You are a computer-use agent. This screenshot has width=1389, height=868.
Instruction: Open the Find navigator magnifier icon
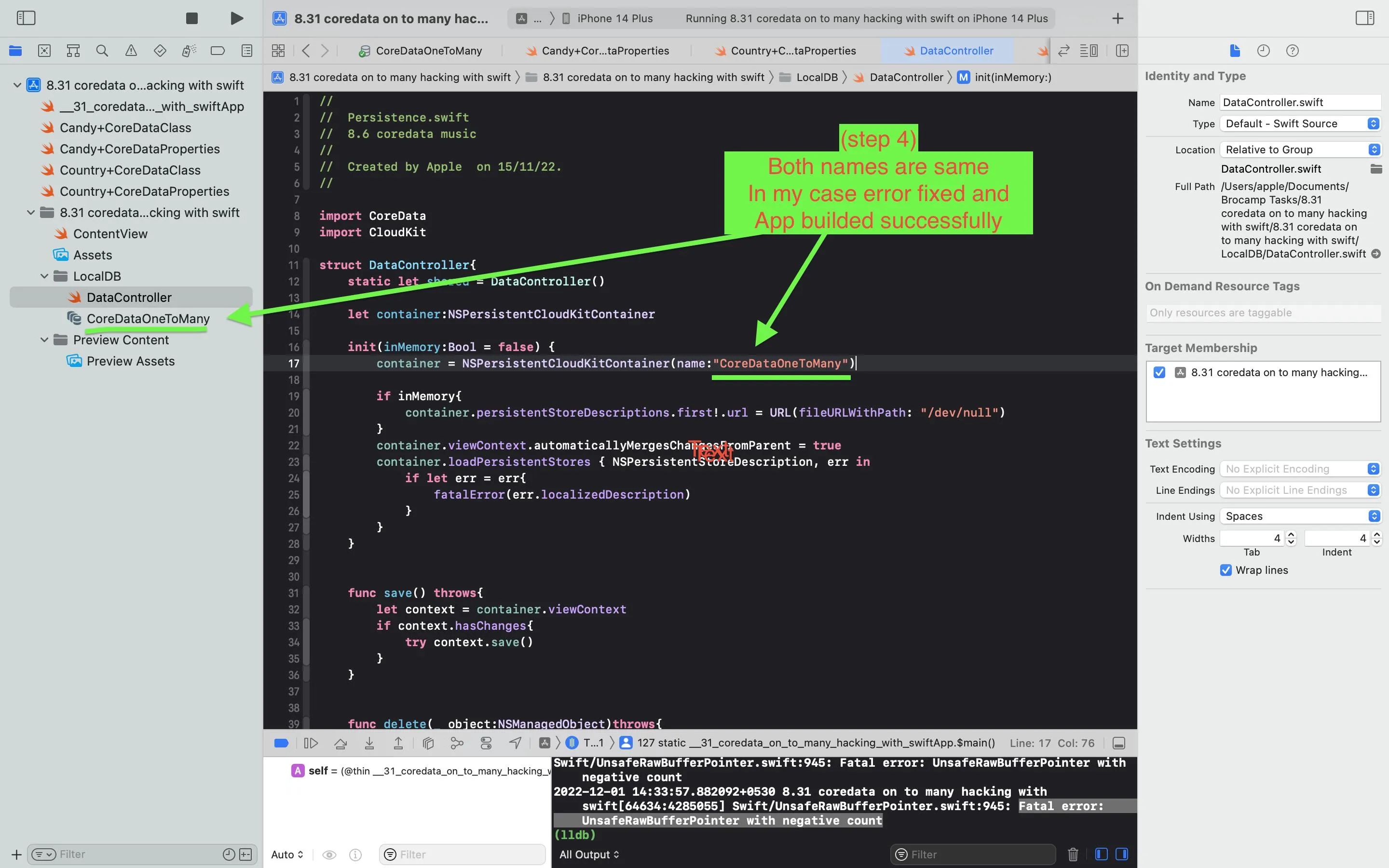tap(102, 51)
